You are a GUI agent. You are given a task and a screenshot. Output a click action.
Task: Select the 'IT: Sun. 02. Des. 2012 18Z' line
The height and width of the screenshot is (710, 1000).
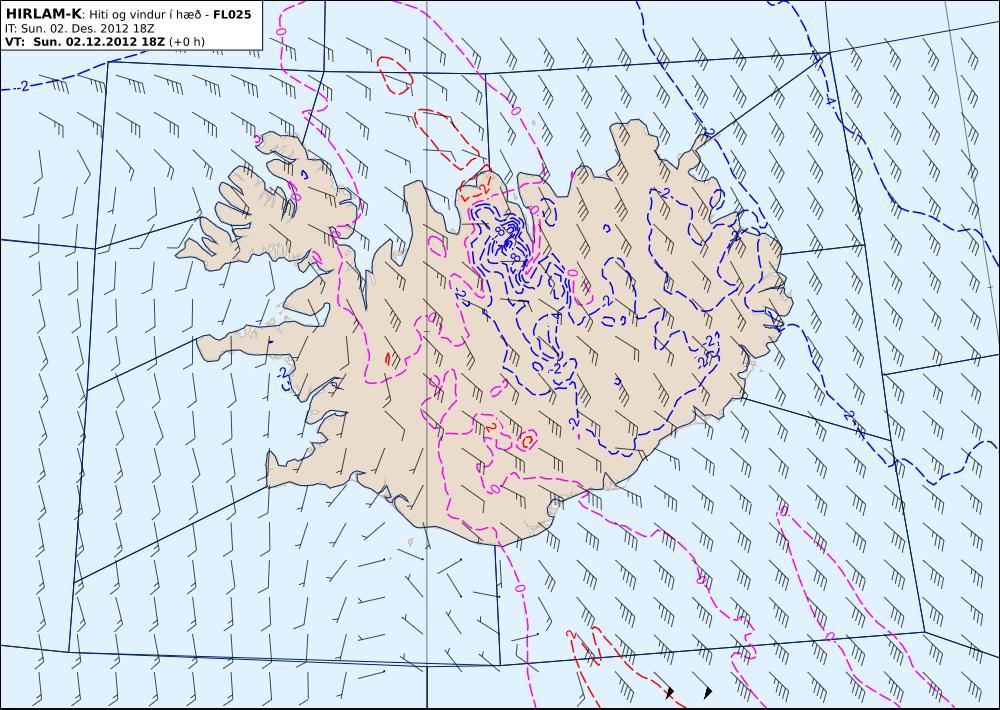coord(80,29)
